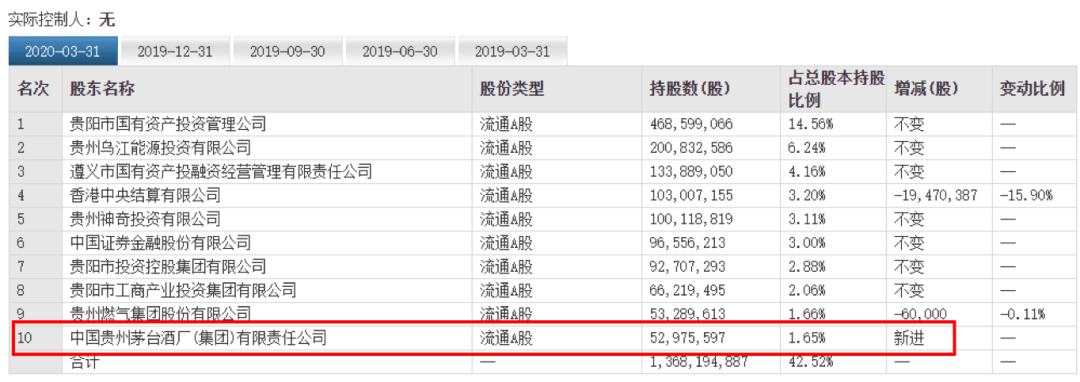Screen dimensions: 1080x382
Task: Click the total percentage 42.52%
Action: pyautogui.click(x=811, y=361)
